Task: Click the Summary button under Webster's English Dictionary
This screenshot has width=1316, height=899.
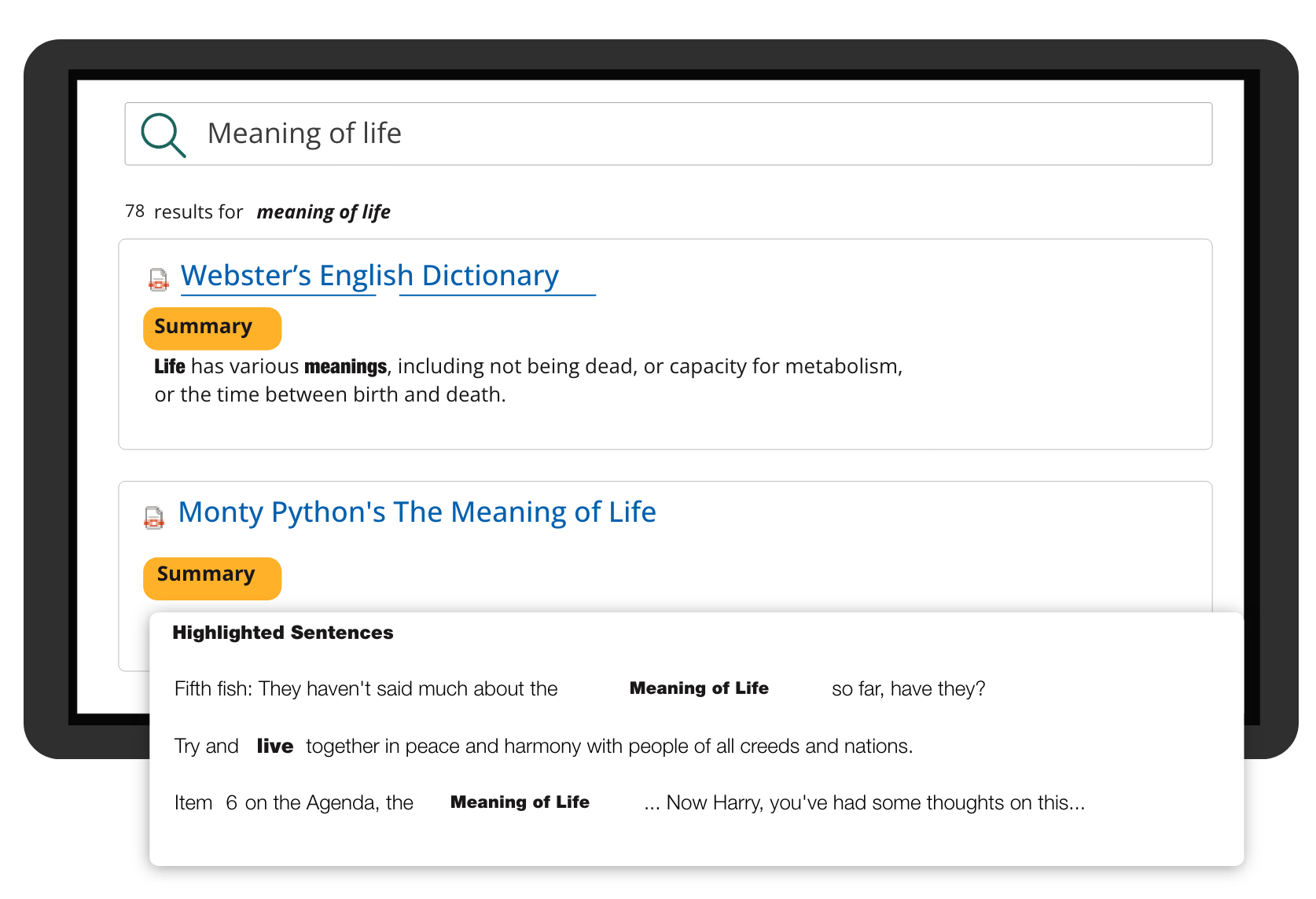Action: pyautogui.click(x=212, y=328)
